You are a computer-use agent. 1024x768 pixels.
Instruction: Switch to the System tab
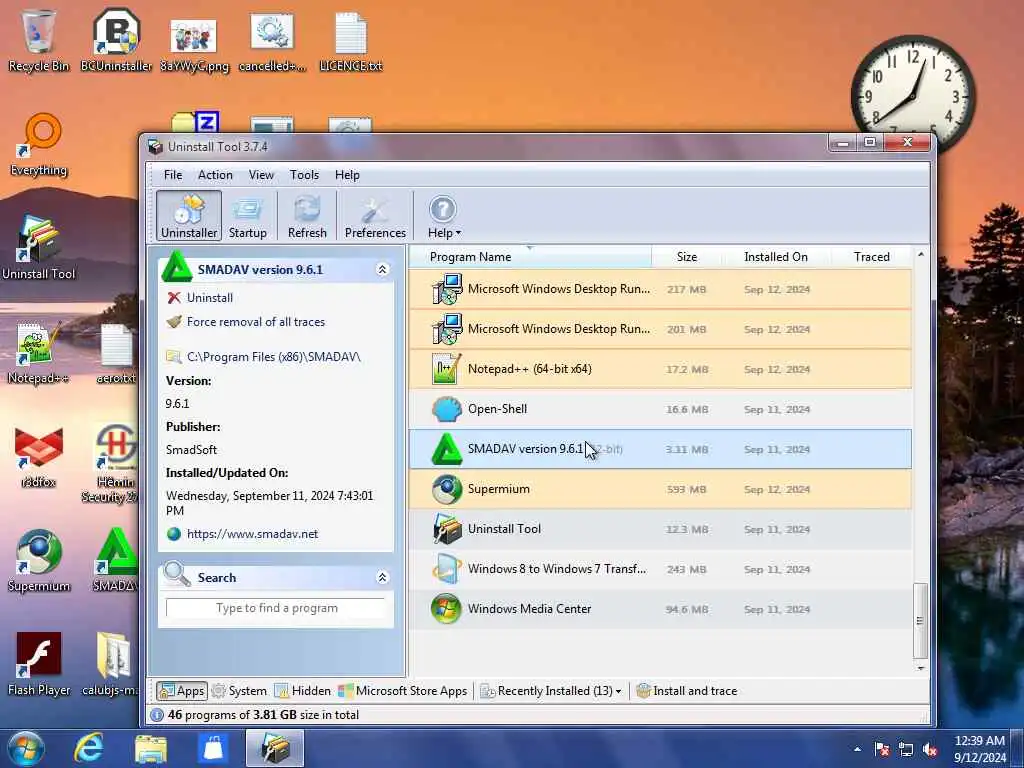(x=239, y=691)
